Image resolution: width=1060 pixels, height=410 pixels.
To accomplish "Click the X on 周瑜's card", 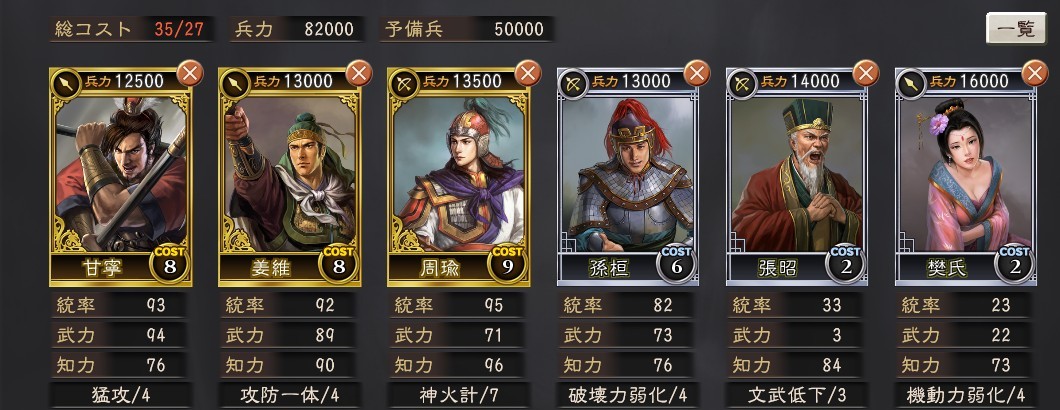I will click(527, 73).
